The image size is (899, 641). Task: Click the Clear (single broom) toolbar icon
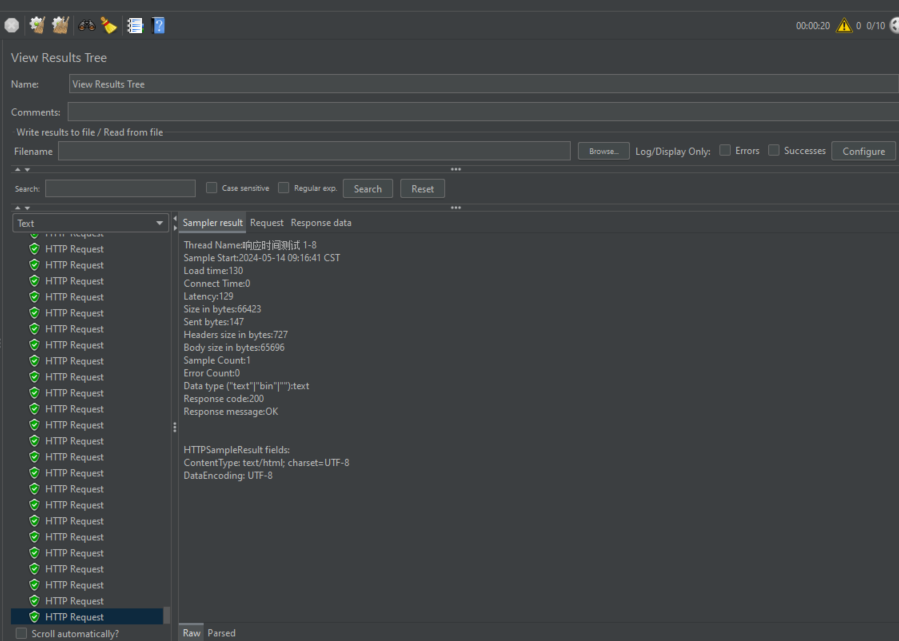[x=37, y=25]
